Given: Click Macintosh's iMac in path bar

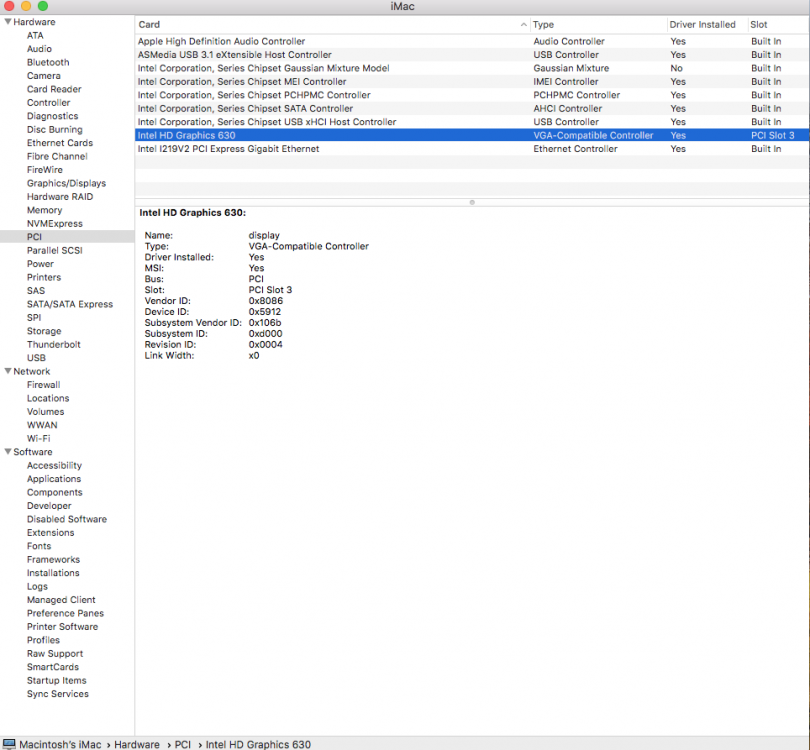Looking at the screenshot, I should click(60, 744).
